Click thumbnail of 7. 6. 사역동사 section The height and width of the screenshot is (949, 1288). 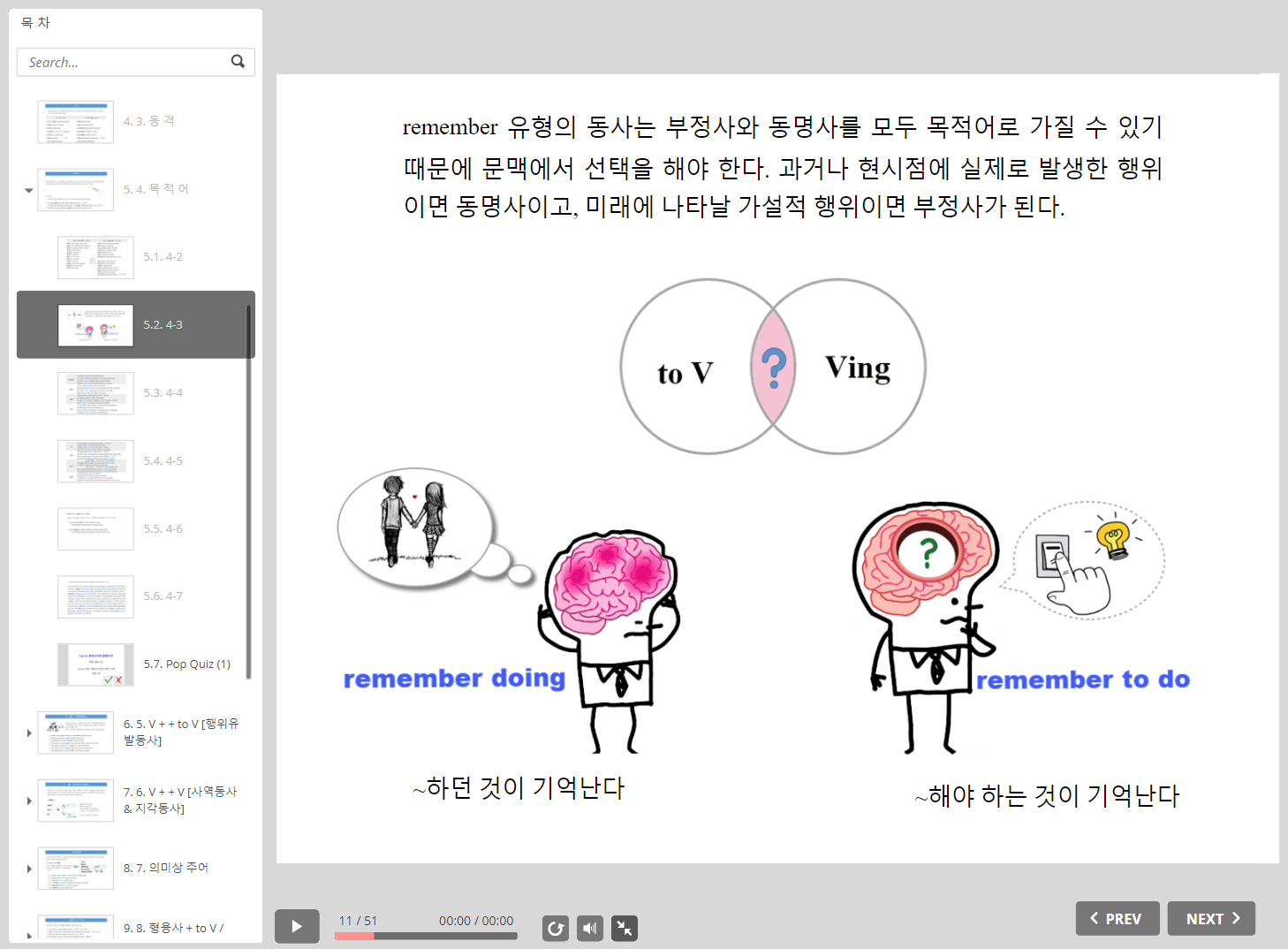click(76, 801)
